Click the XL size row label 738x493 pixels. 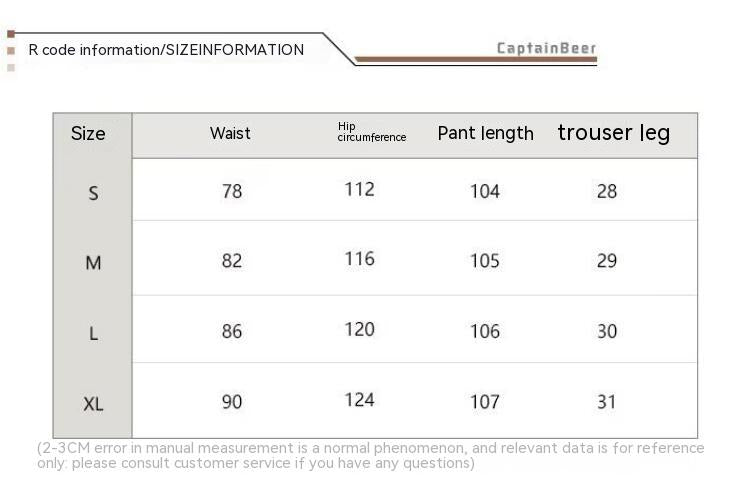click(93, 405)
